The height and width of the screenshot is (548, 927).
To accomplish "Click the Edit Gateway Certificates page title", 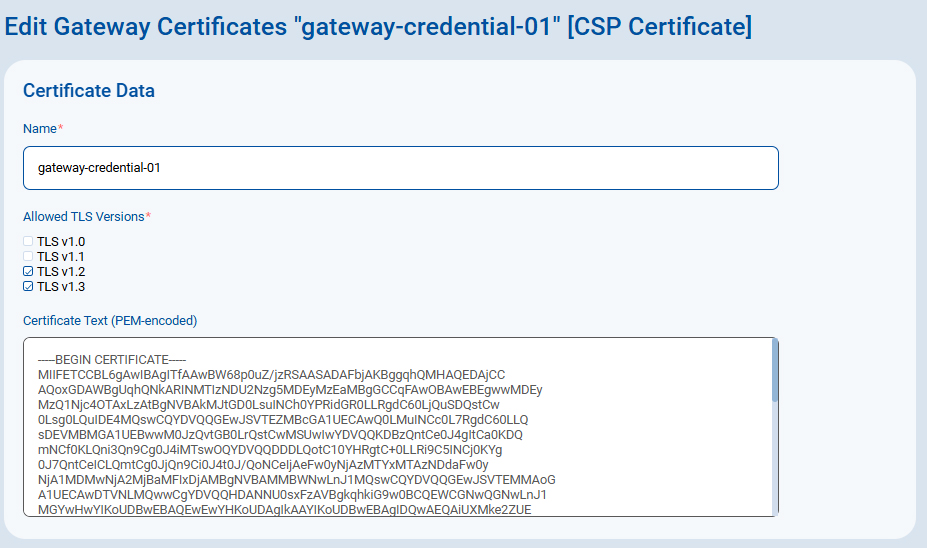I will pyautogui.click(x=378, y=26).
